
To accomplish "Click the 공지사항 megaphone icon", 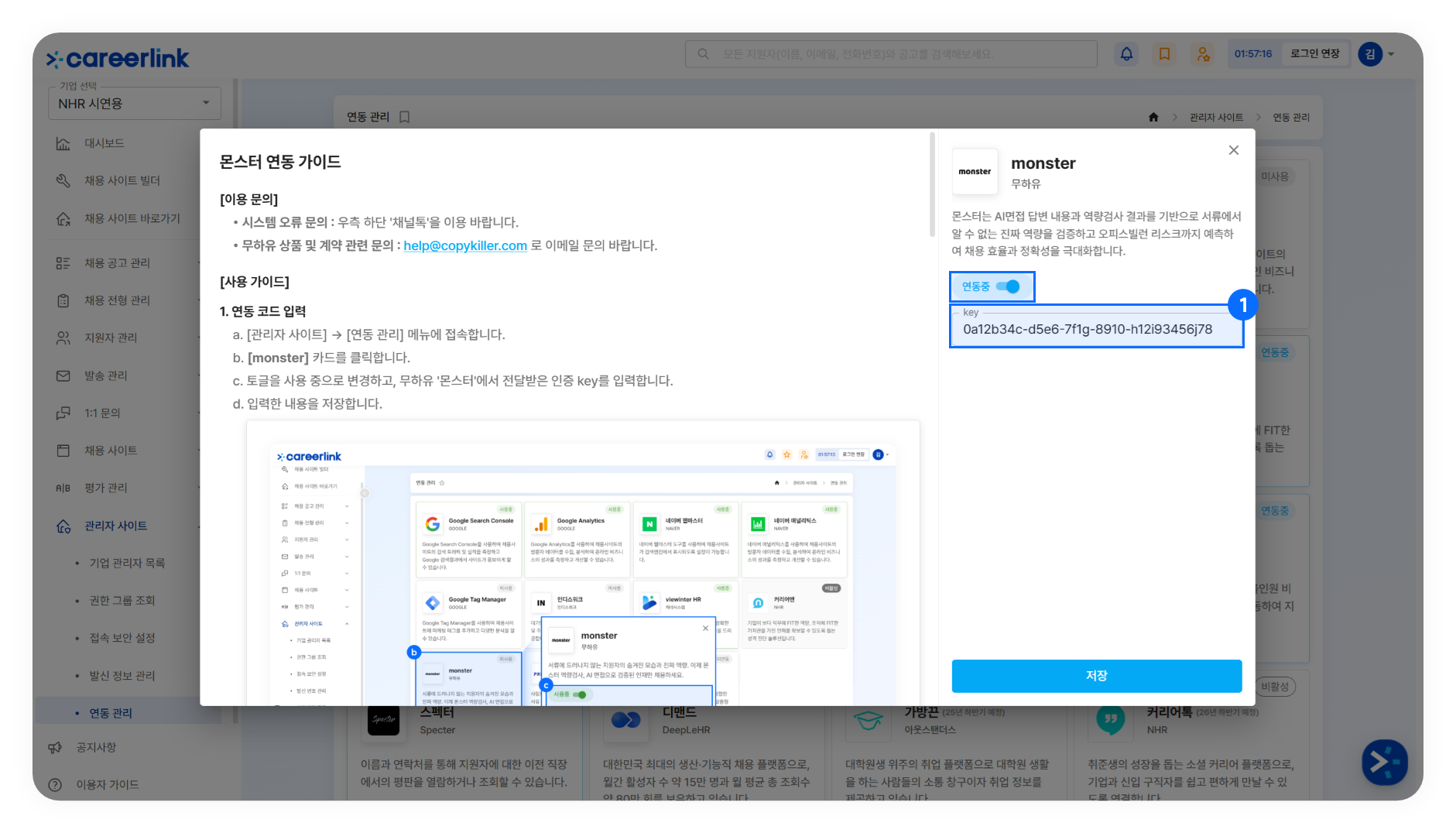I will 55,747.
